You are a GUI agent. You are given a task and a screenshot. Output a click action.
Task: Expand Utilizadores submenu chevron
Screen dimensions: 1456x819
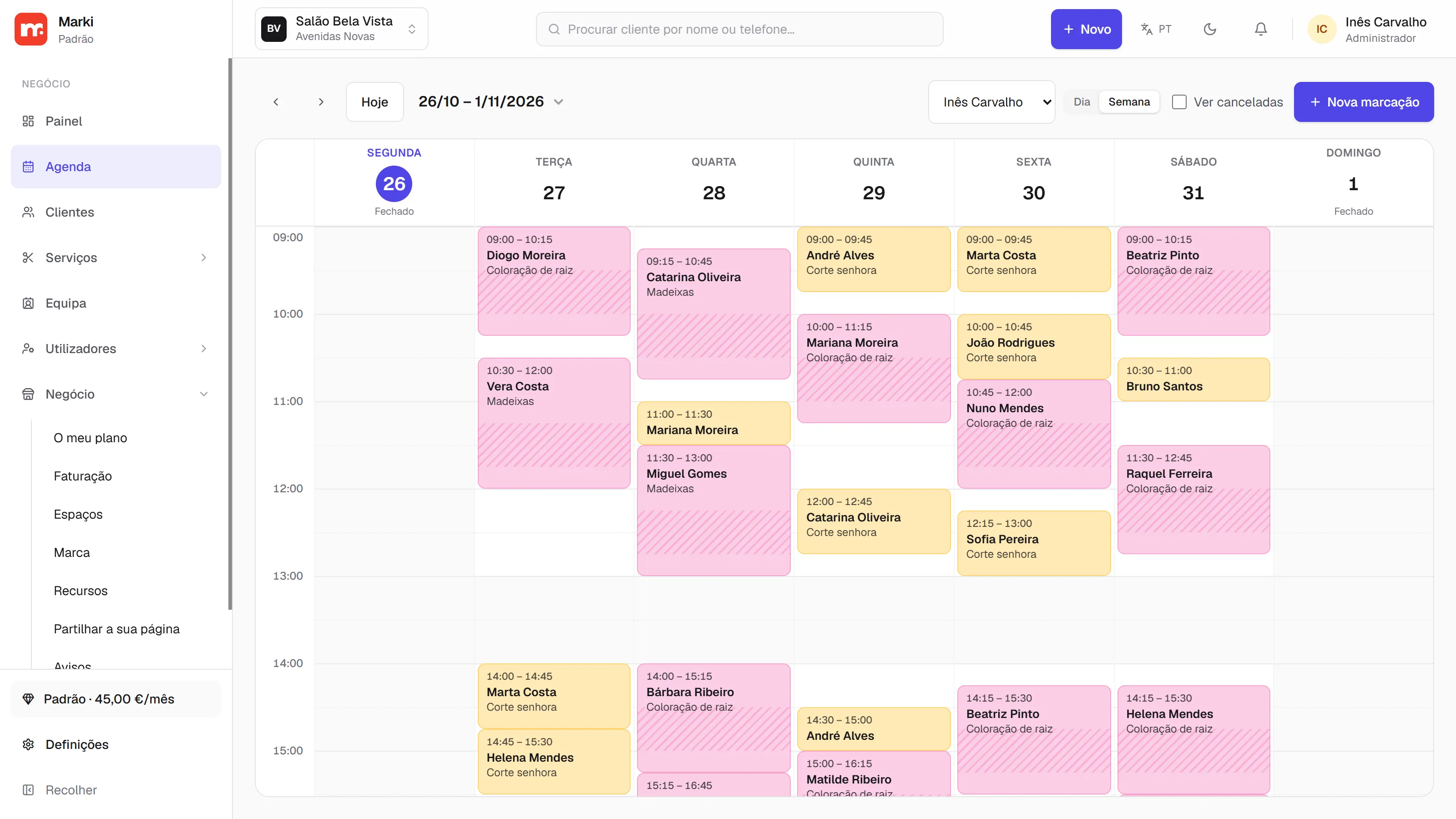[x=204, y=349]
